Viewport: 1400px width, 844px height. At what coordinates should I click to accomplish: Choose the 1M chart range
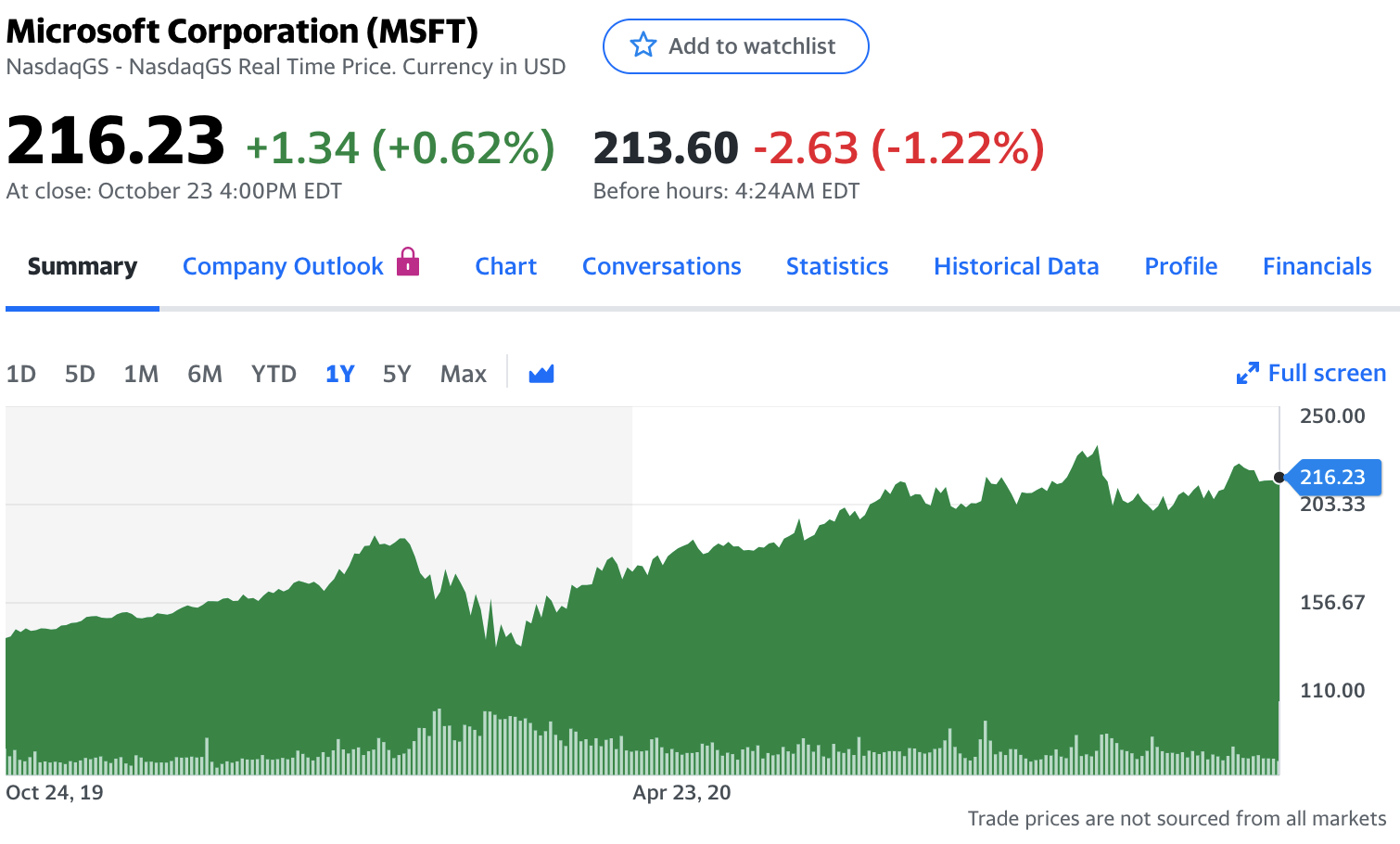pos(141,374)
